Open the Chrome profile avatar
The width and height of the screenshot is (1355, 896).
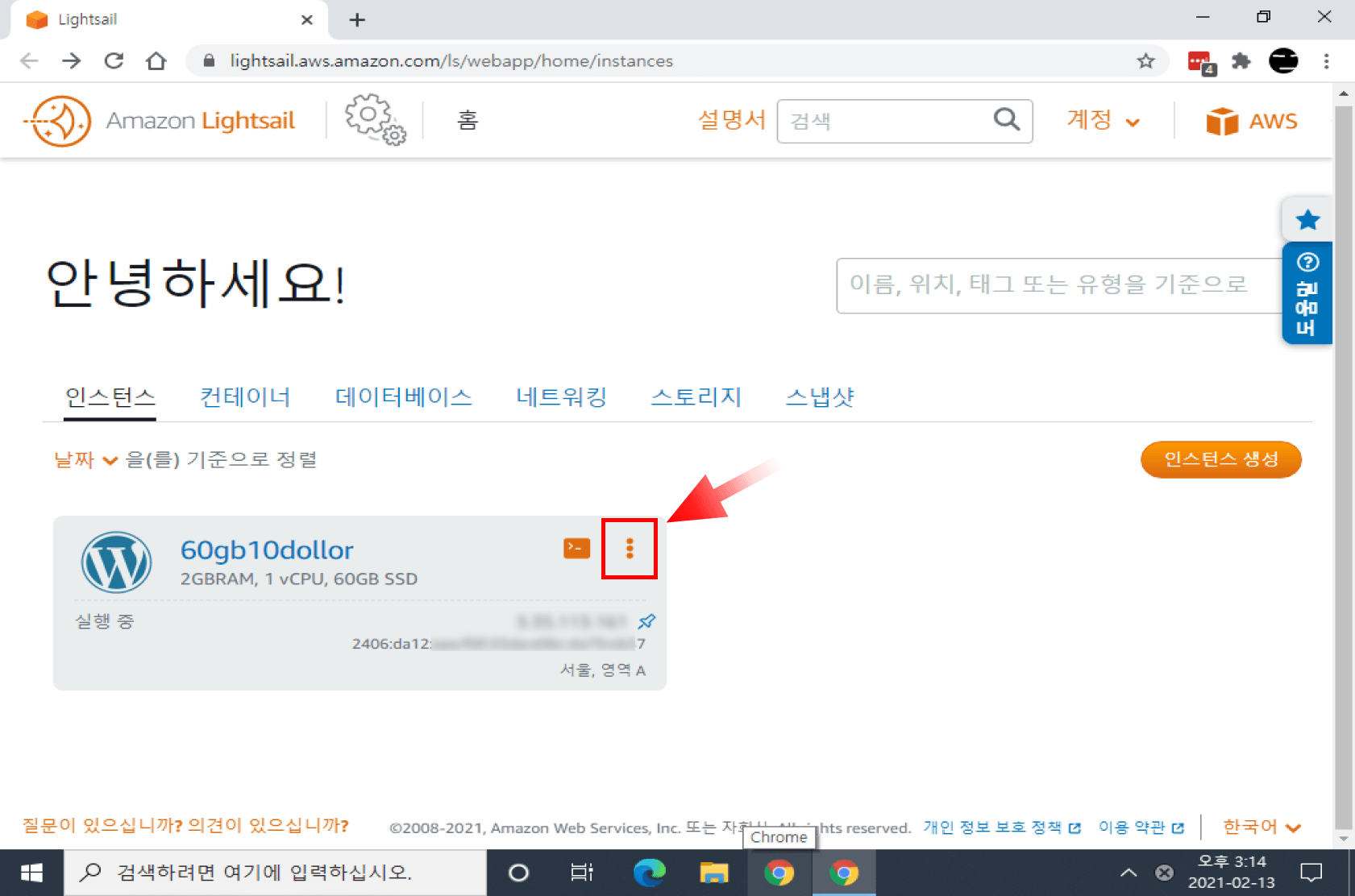coord(1283,61)
